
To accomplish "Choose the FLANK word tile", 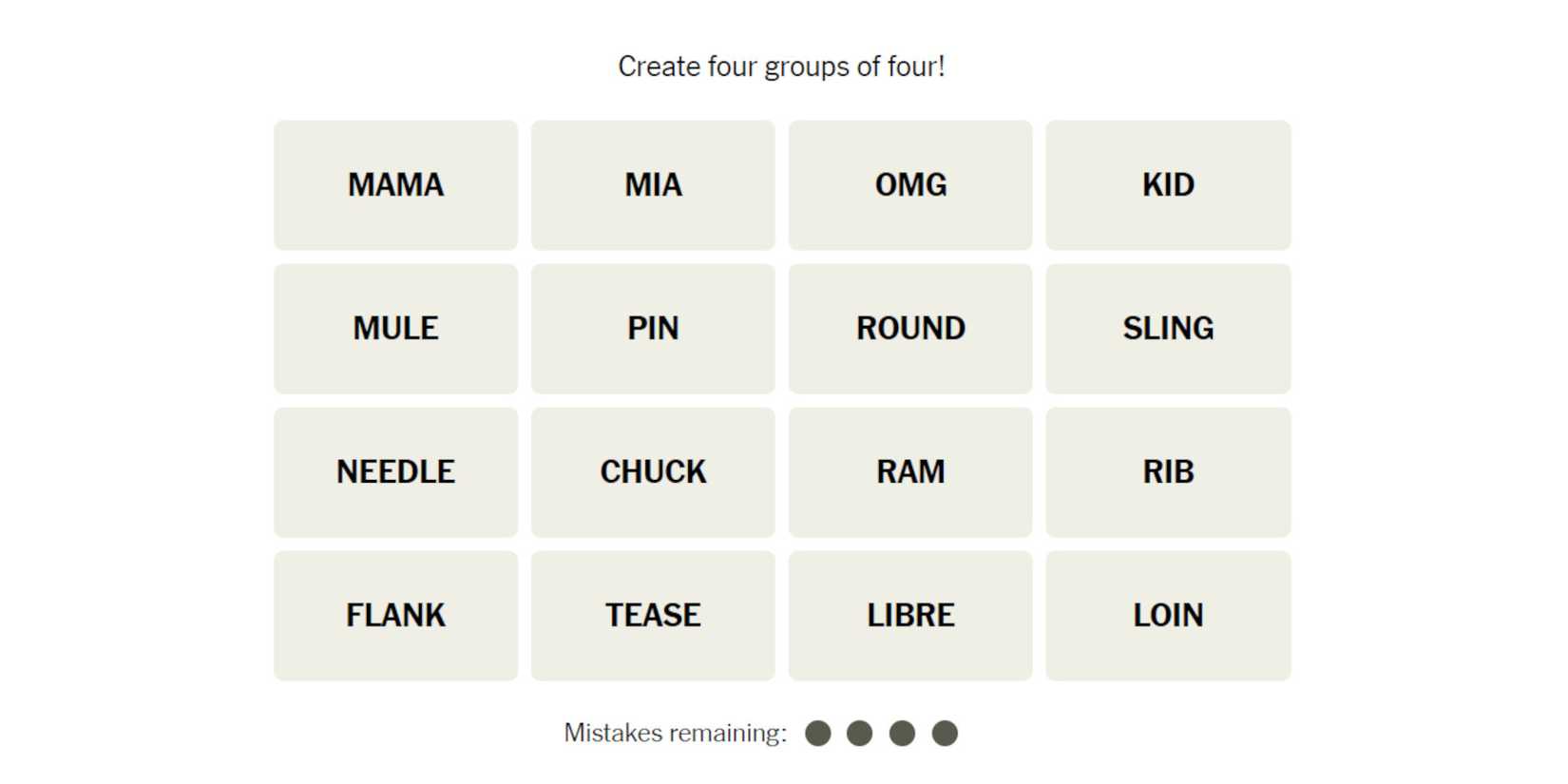I will [395, 616].
